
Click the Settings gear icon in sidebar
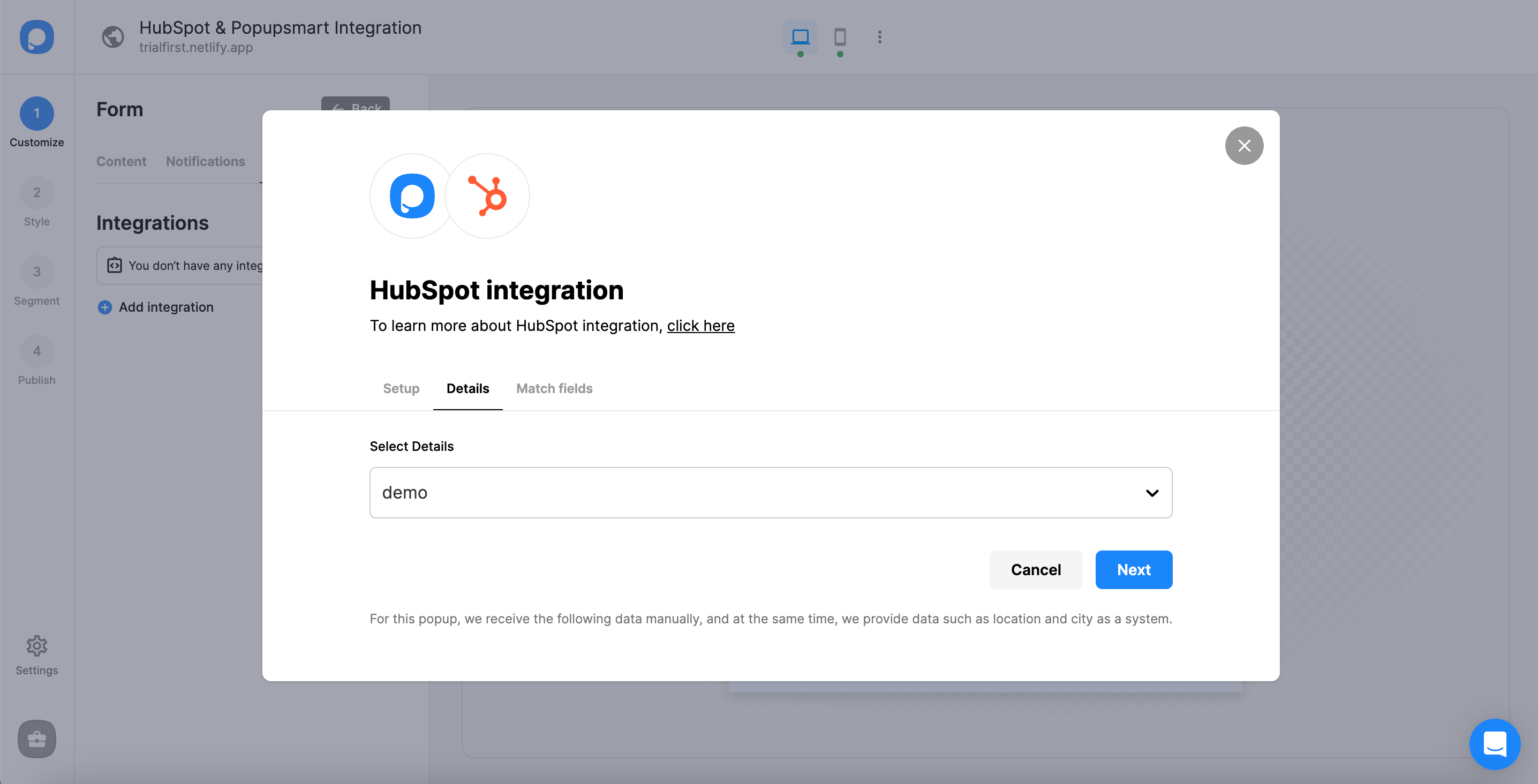(x=36, y=645)
